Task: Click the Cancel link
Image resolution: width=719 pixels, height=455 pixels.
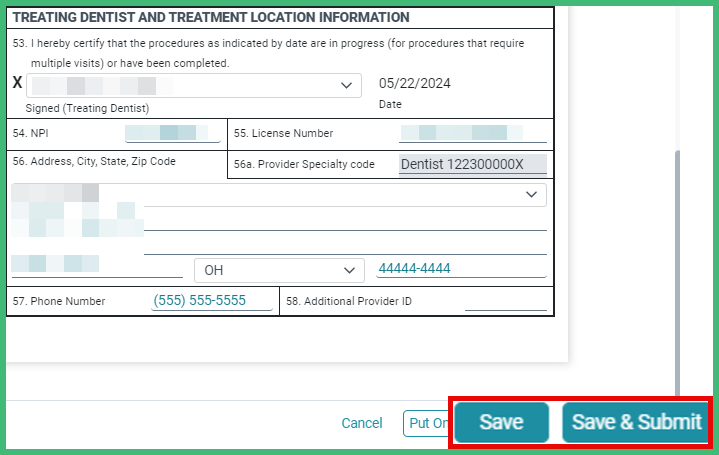Action: 362,423
